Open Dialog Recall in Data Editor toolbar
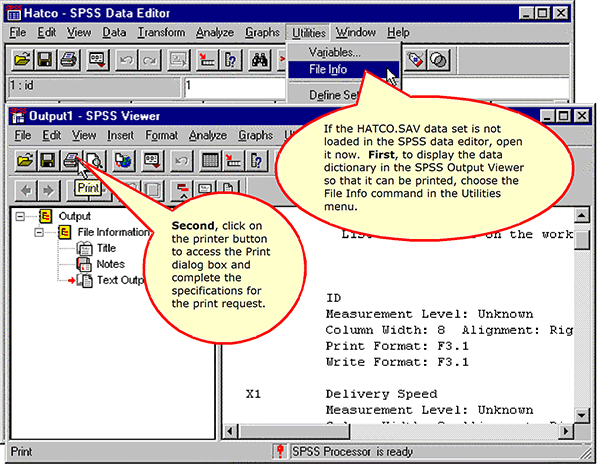Viewport: 600px width, 466px height. pyautogui.click(x=97, y=60)
